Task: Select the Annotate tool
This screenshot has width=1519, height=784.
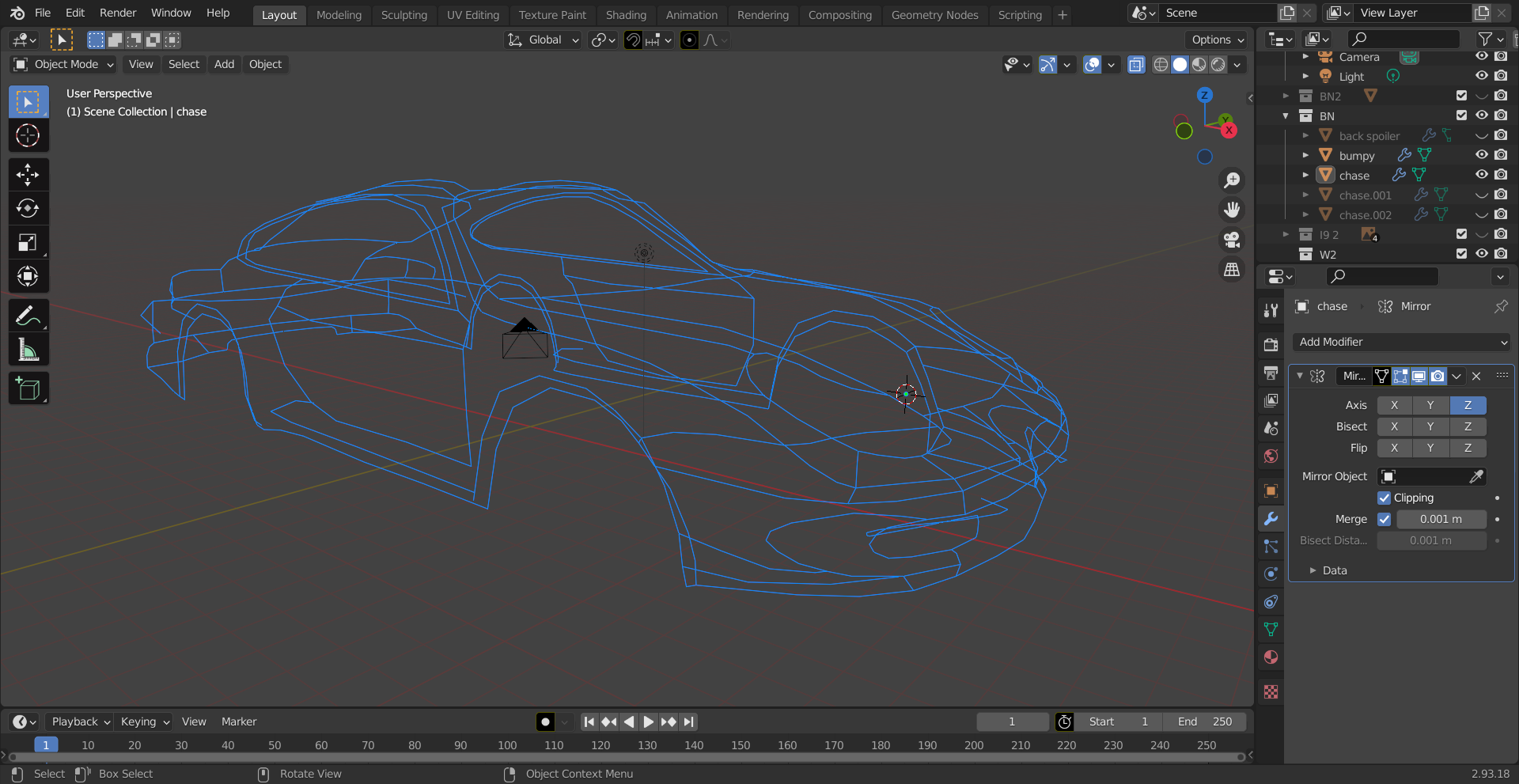Action: click(x=28, y=316)
